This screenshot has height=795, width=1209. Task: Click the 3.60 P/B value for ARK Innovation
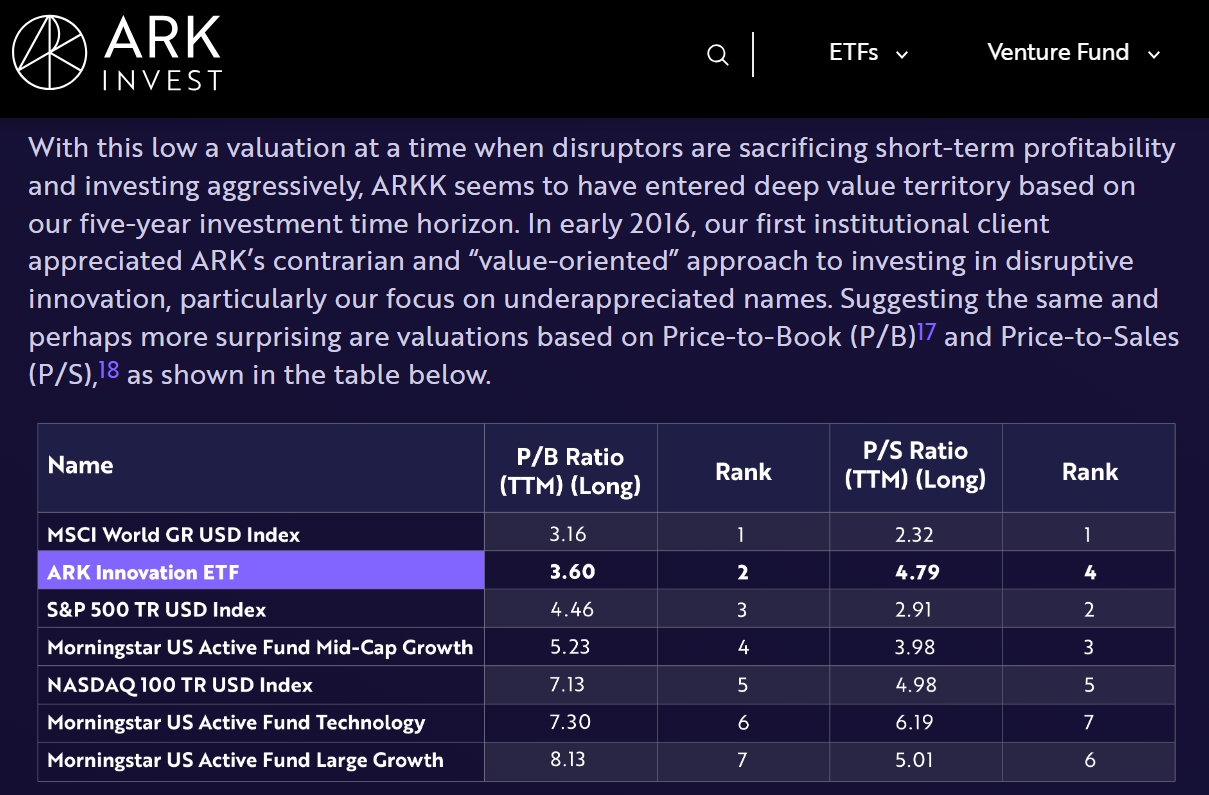click(x=570, y=572)
